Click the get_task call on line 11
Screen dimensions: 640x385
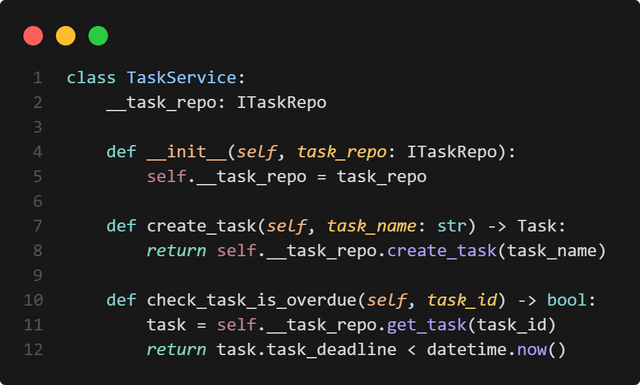pyautogui.click(x=427, y=325)
